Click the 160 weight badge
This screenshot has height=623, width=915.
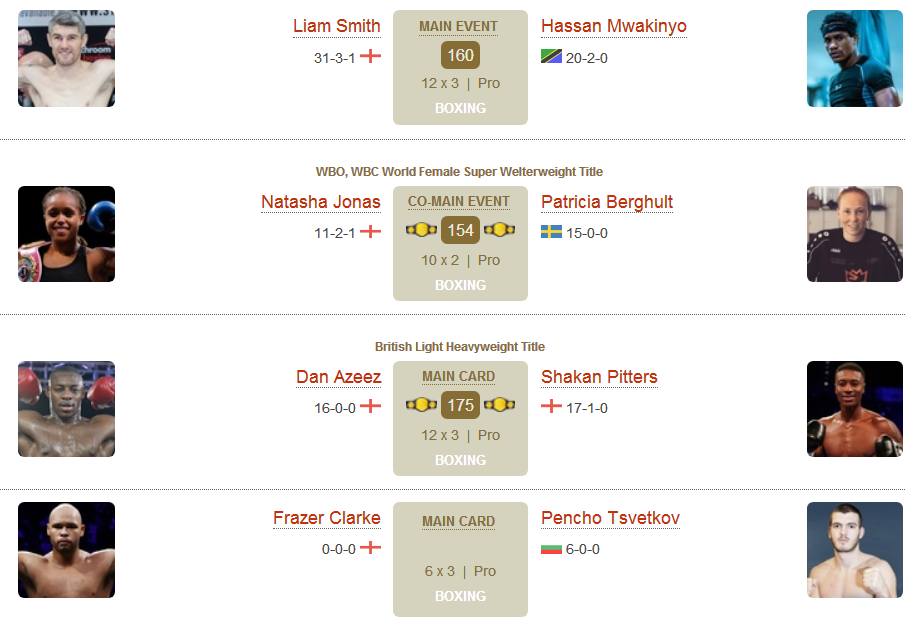(x=460, y=55)
